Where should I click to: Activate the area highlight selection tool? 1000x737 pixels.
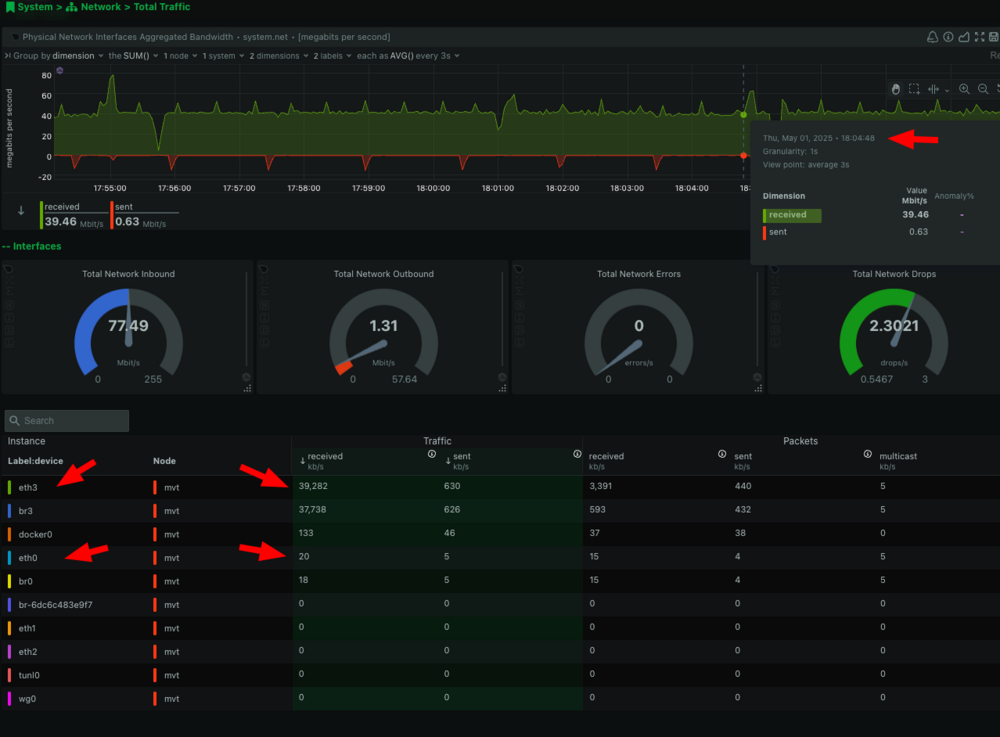(x=914, y=89)
